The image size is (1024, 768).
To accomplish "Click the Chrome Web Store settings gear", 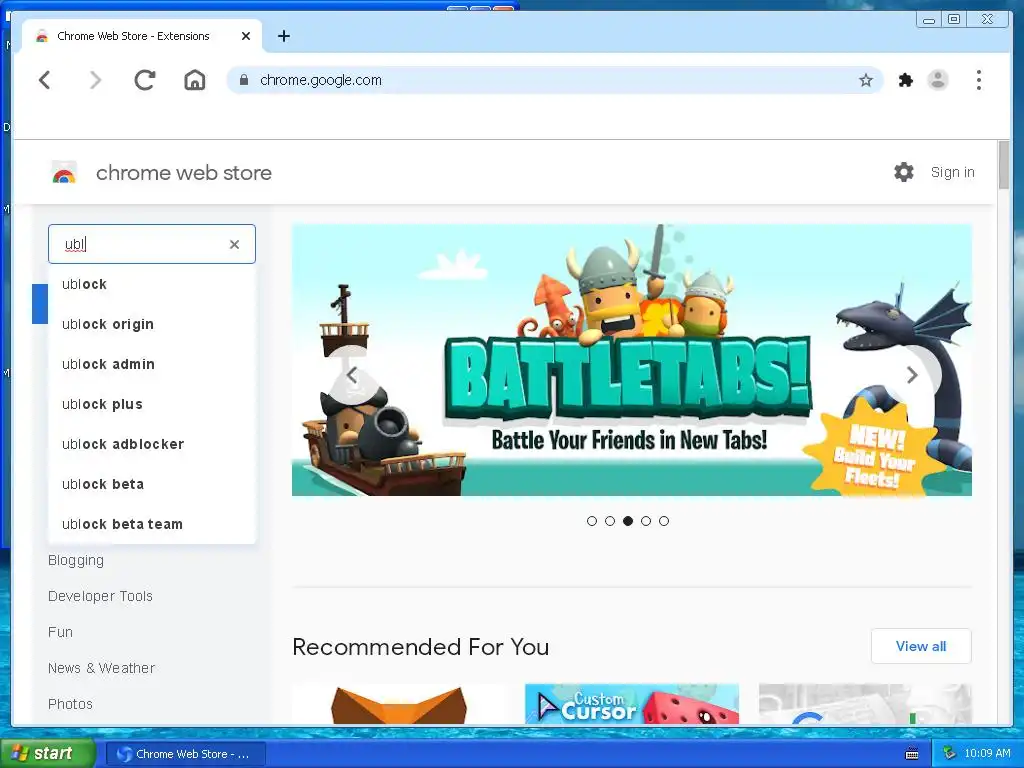I will tap(904, 172).
